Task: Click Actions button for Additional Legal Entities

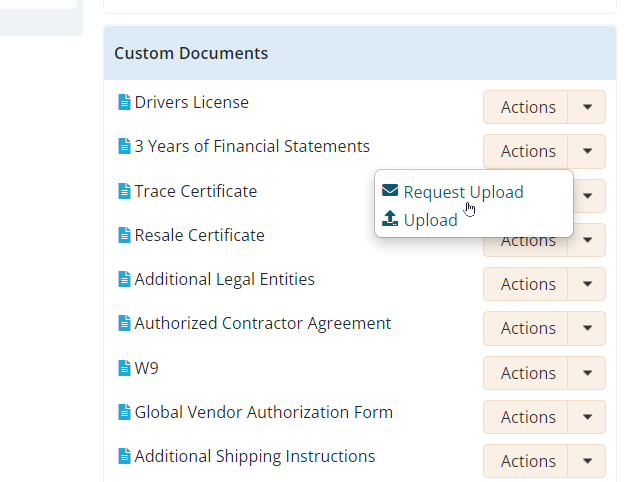Action: pos(526,284)
